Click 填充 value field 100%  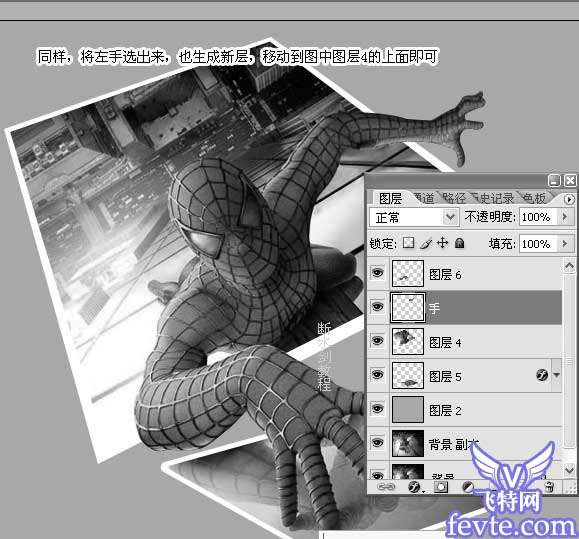point(539,244)
